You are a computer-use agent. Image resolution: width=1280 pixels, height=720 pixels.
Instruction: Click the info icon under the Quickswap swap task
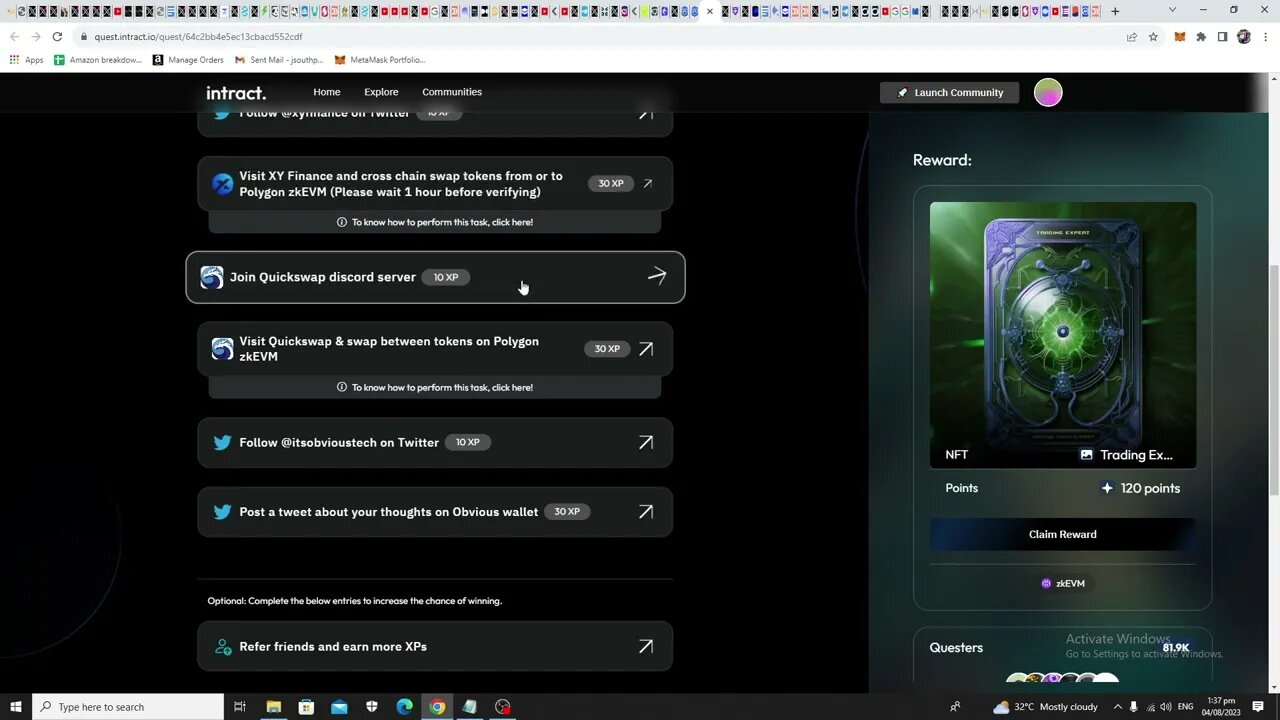(x=342, y=387)
